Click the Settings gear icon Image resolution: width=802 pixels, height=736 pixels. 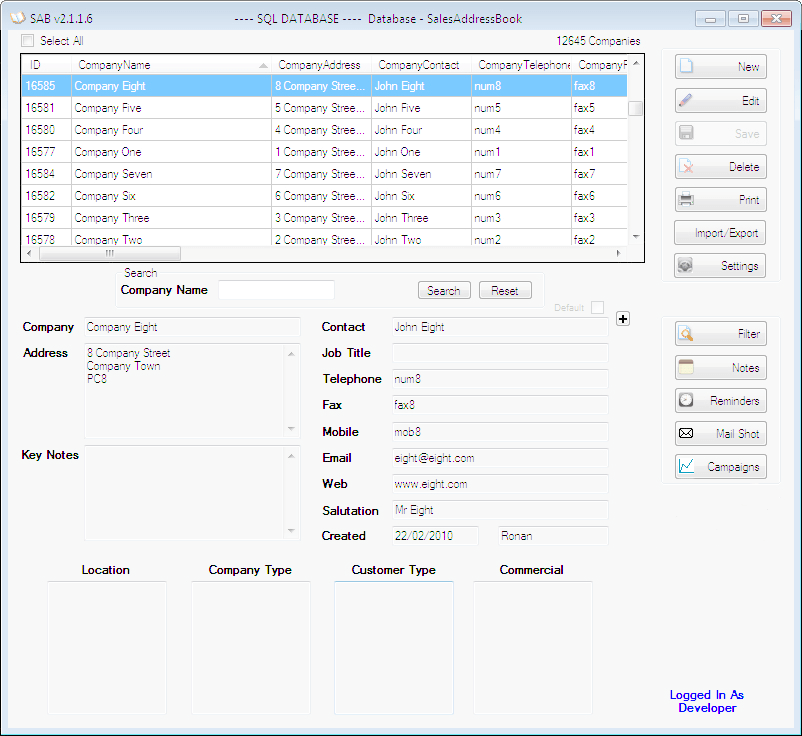pos(685,265)
